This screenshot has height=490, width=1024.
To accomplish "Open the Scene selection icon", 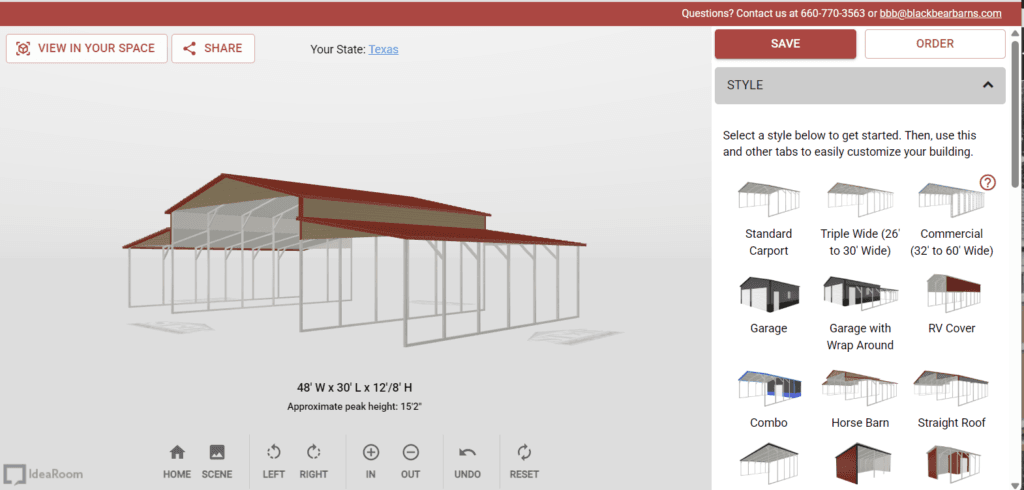I will pyautogui.click(x=216, y=453).
